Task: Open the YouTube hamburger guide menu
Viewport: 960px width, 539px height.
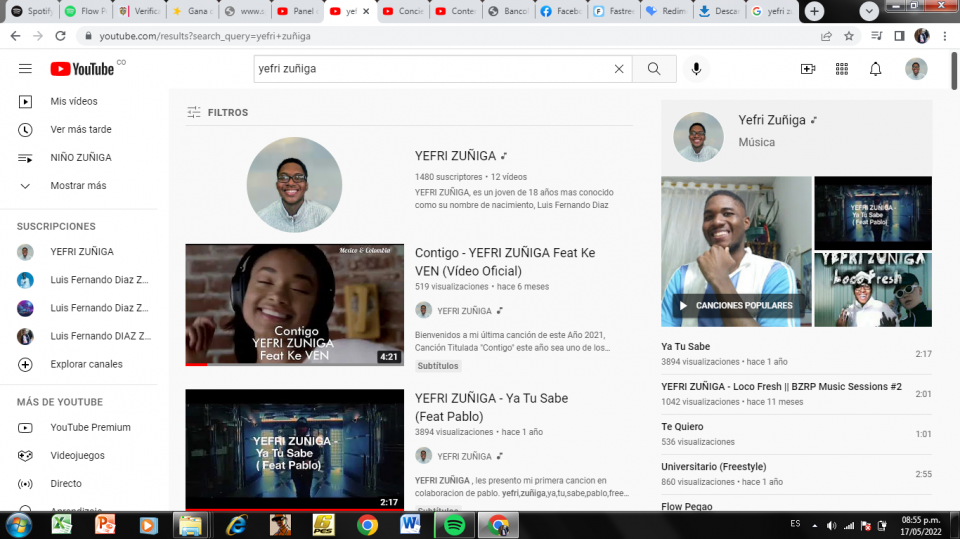Action: [x=25, y=69]
